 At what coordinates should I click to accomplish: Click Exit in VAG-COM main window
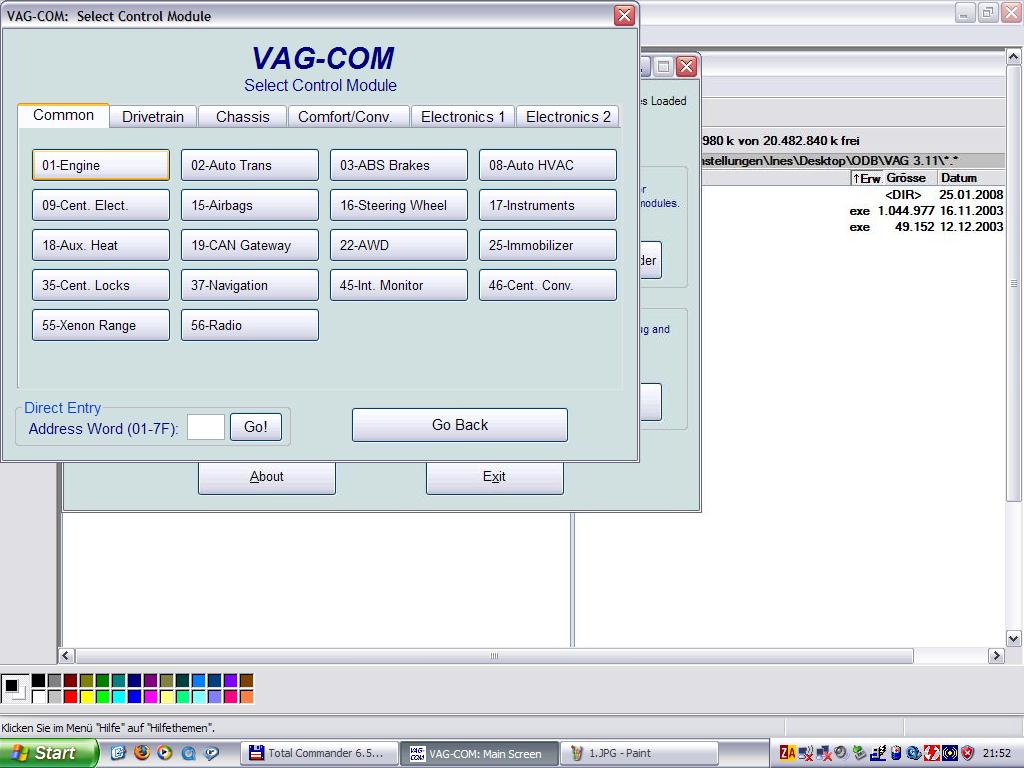tap(494, 477)
